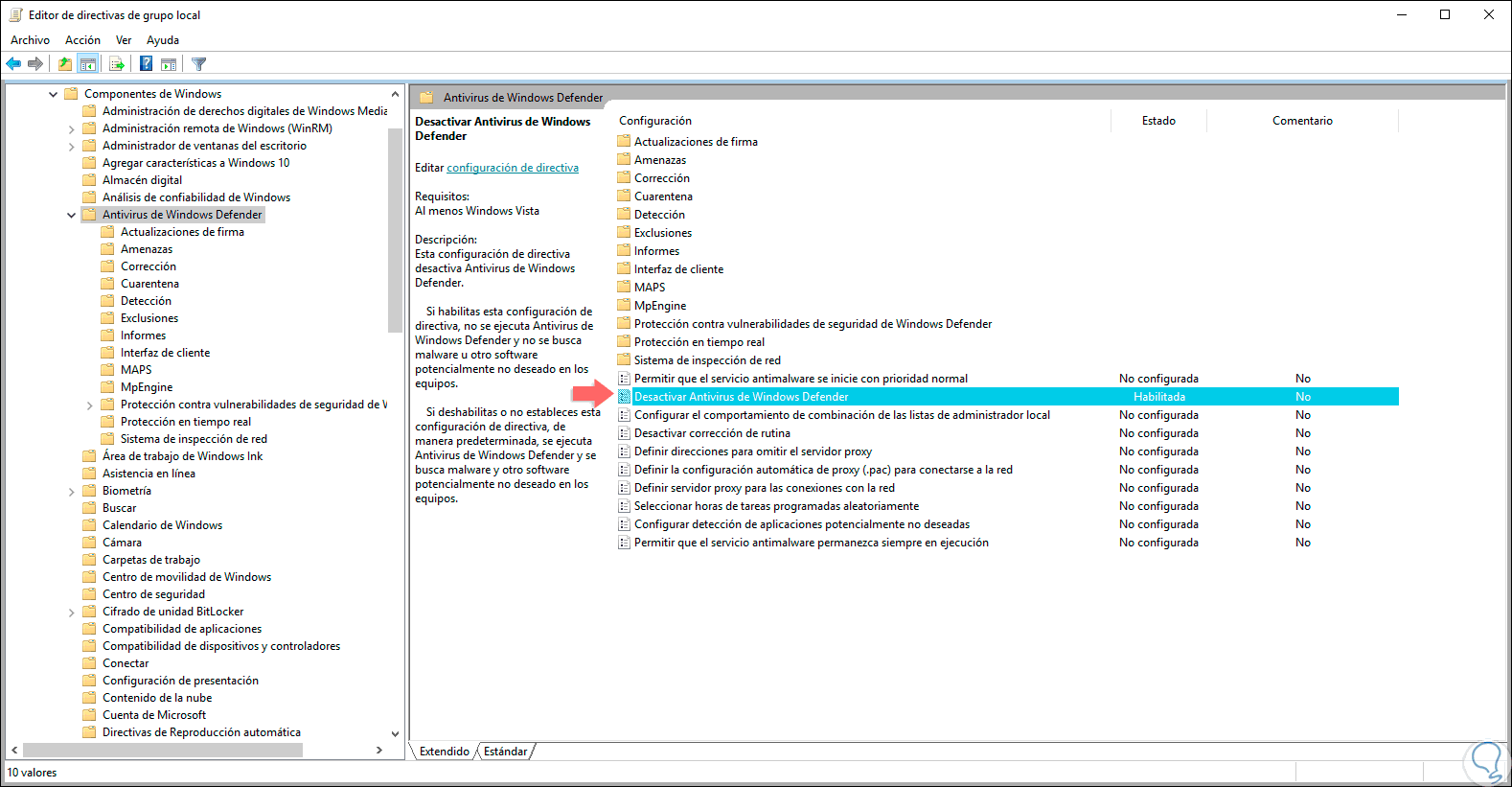Select Contenido de la nube in the tree

157,698
